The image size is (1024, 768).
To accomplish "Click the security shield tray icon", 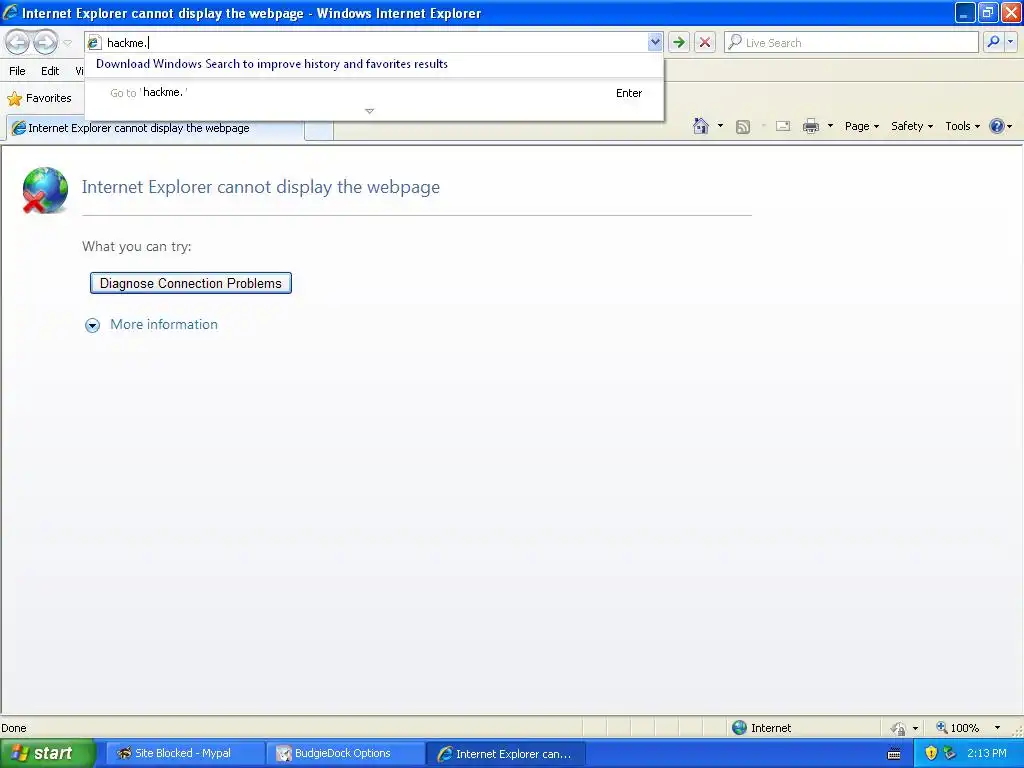I will point(931,754).
